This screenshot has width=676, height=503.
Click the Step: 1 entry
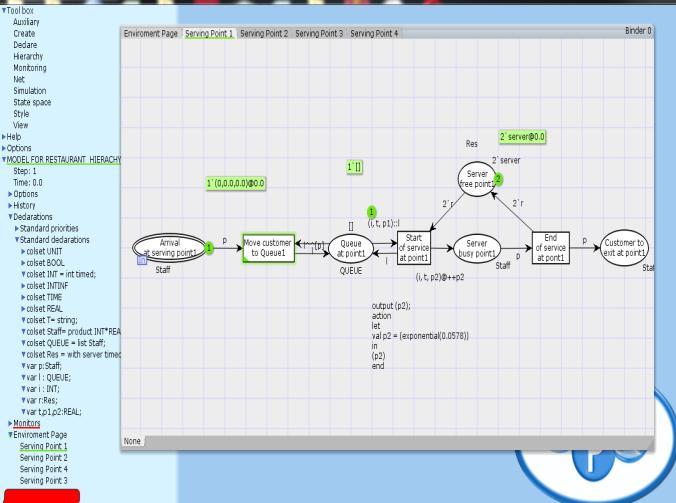(25, 171)
